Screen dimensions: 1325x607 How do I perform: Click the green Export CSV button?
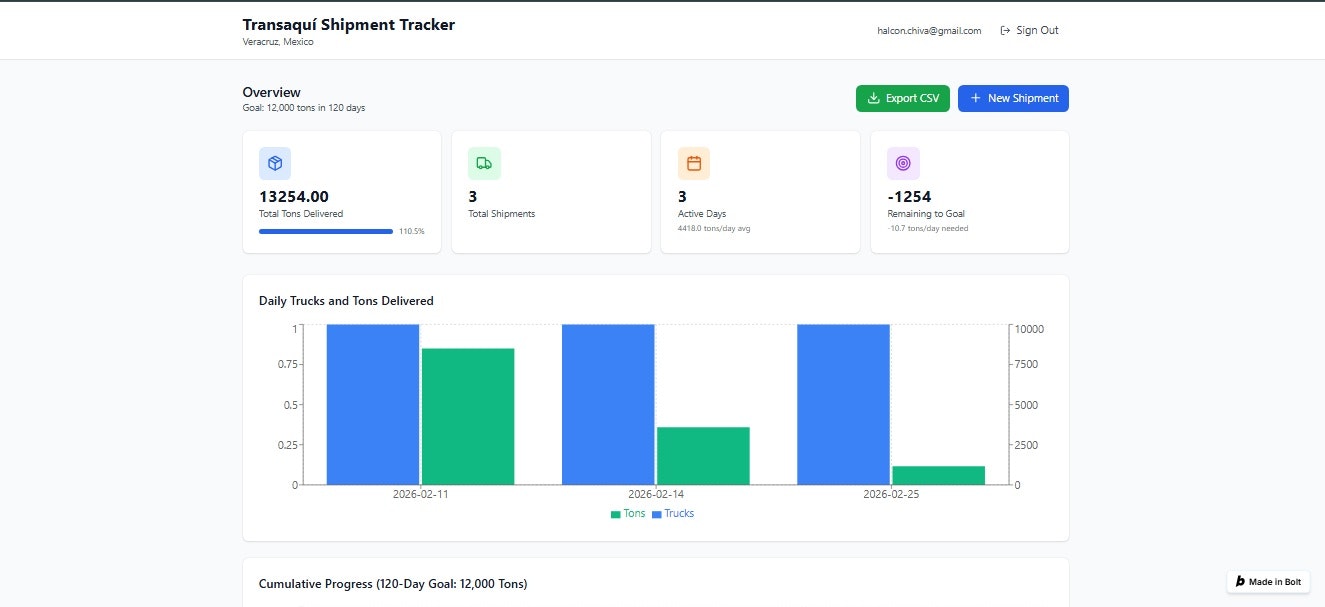click(902, 98)
